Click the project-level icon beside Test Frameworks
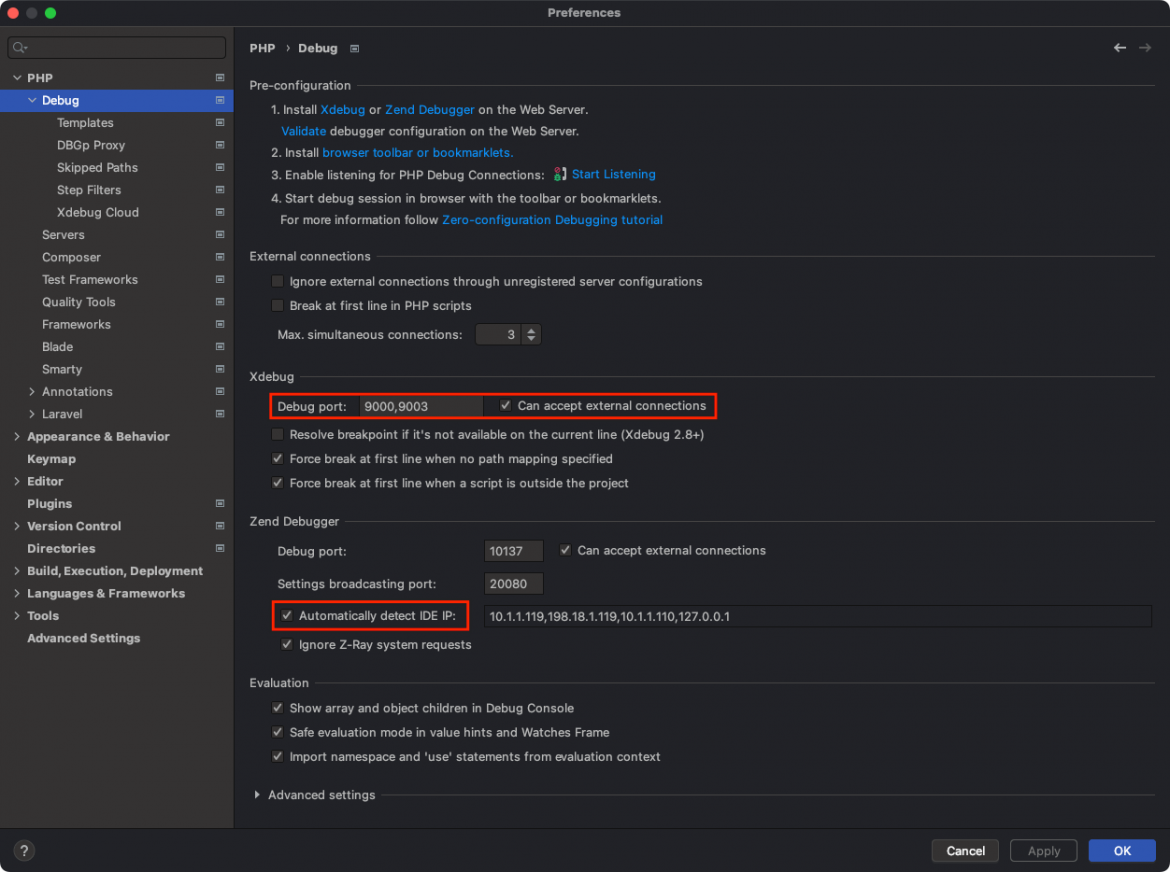Viewport: 1170px width, 872px height. pos(220,279)
